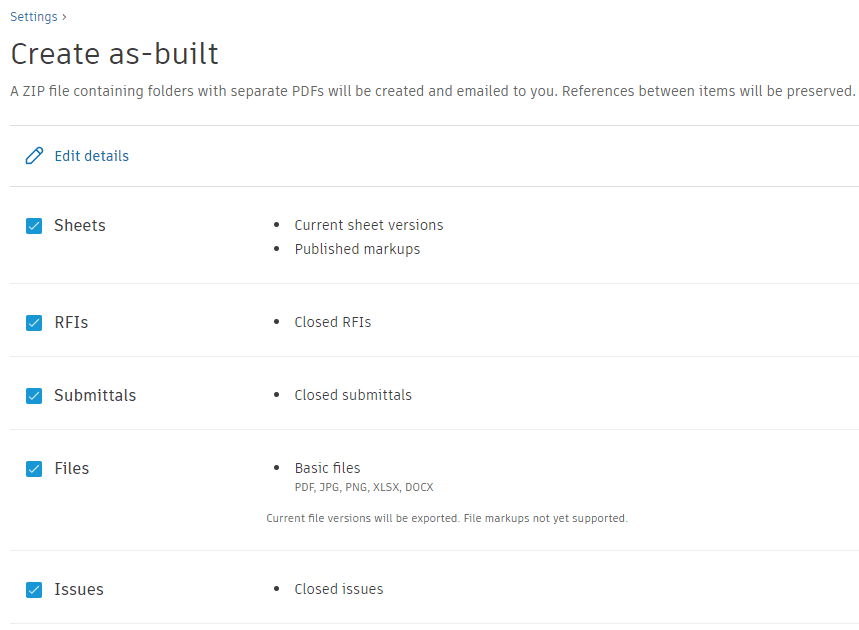The height and width of the screenshot is (630, 859).
Task: Select the Published markups item
Action: click(357, 249)
